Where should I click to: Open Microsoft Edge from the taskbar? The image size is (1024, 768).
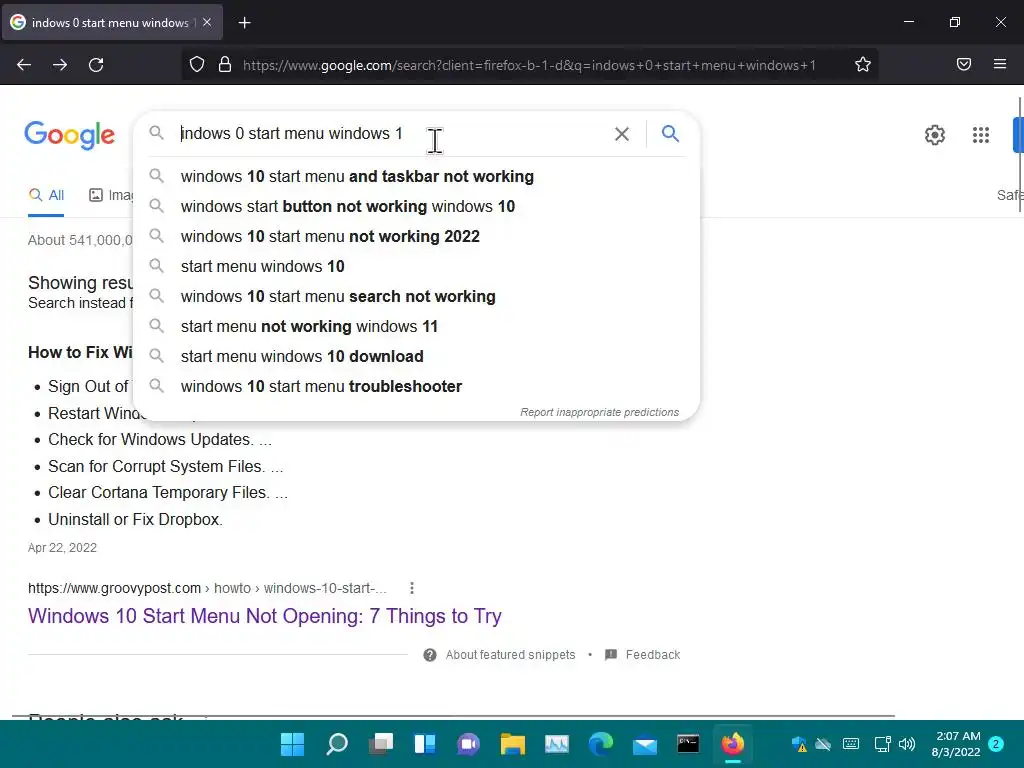(601, 744)
